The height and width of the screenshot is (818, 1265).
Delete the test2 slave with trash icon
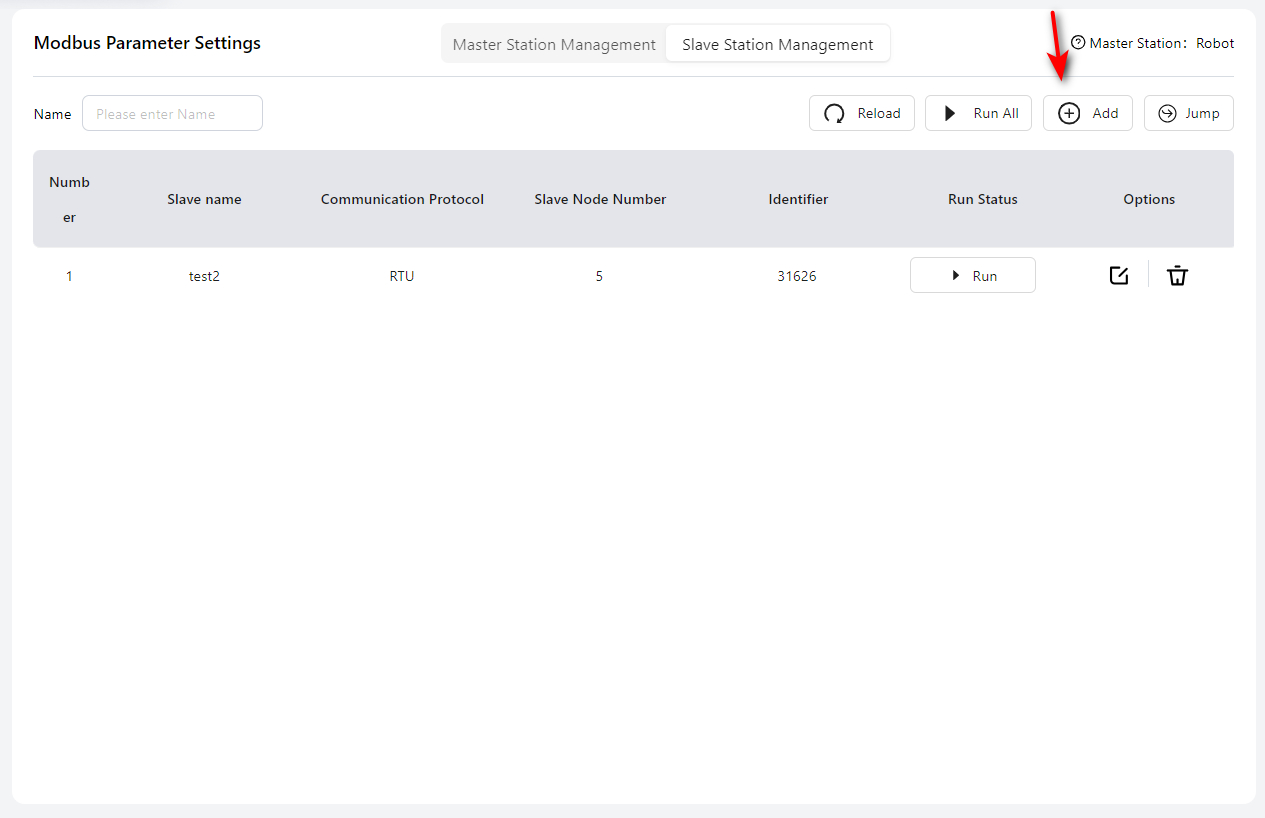(1177, 276)
